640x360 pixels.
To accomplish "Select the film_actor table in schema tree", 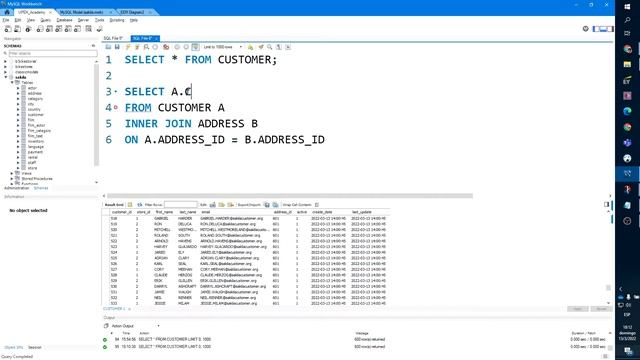I will (x=36, y=125).
